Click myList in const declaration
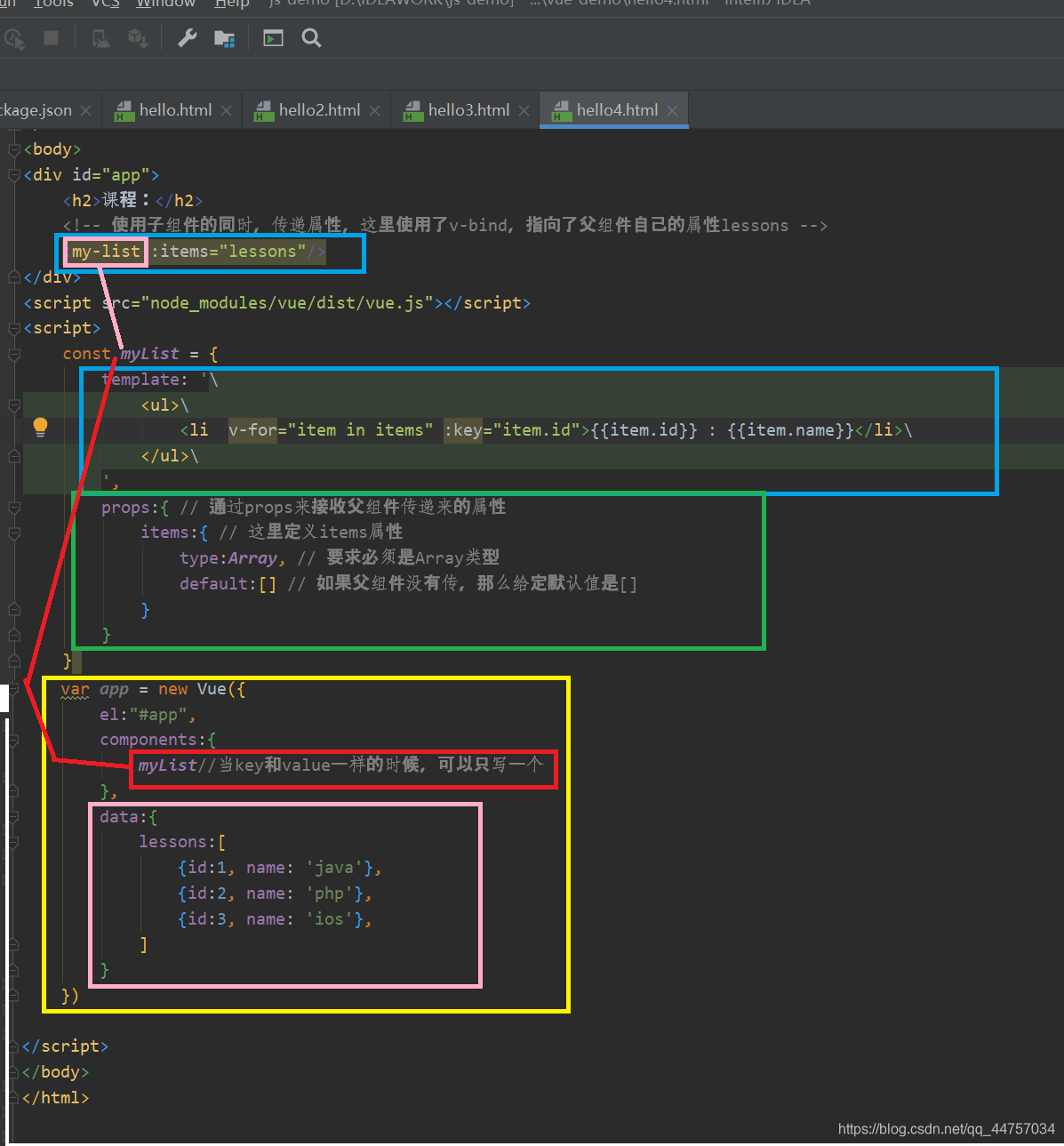 (149, 354)
